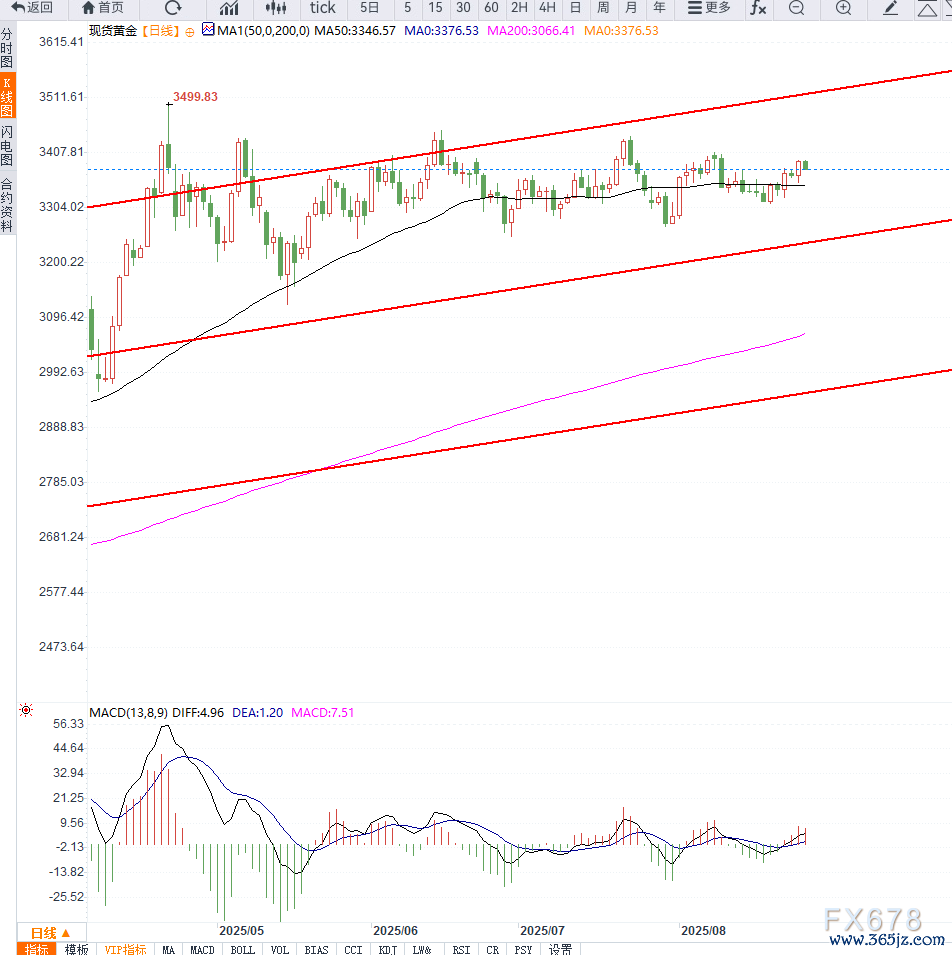Open the fx formula indicator tool
Image resolution: width=952 pixels, height=955 pixels.
pos(759,8)
